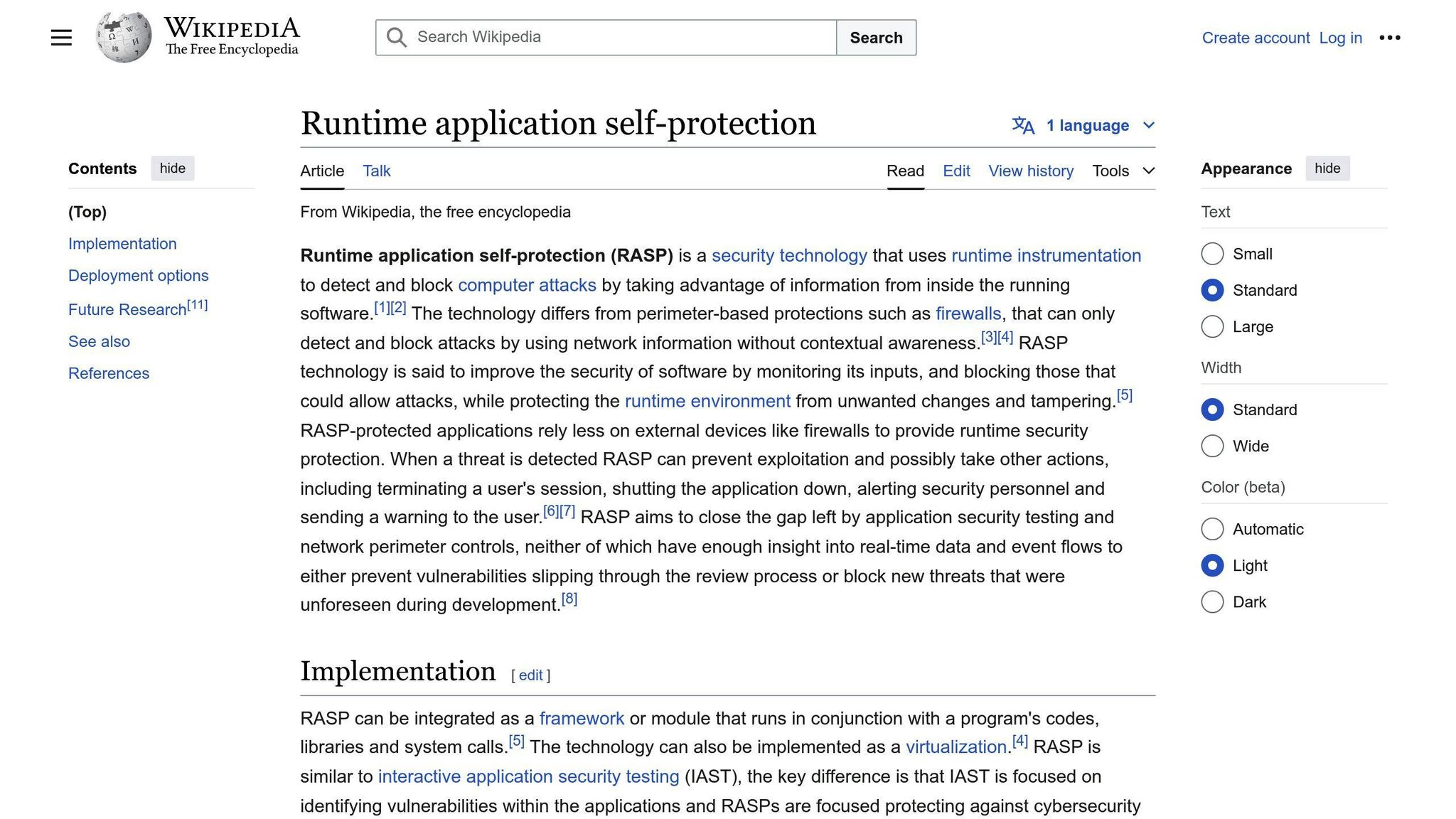Open the three-dot personal tools menu
The height and width of the screenshot is (819, 1456).
1389,38
